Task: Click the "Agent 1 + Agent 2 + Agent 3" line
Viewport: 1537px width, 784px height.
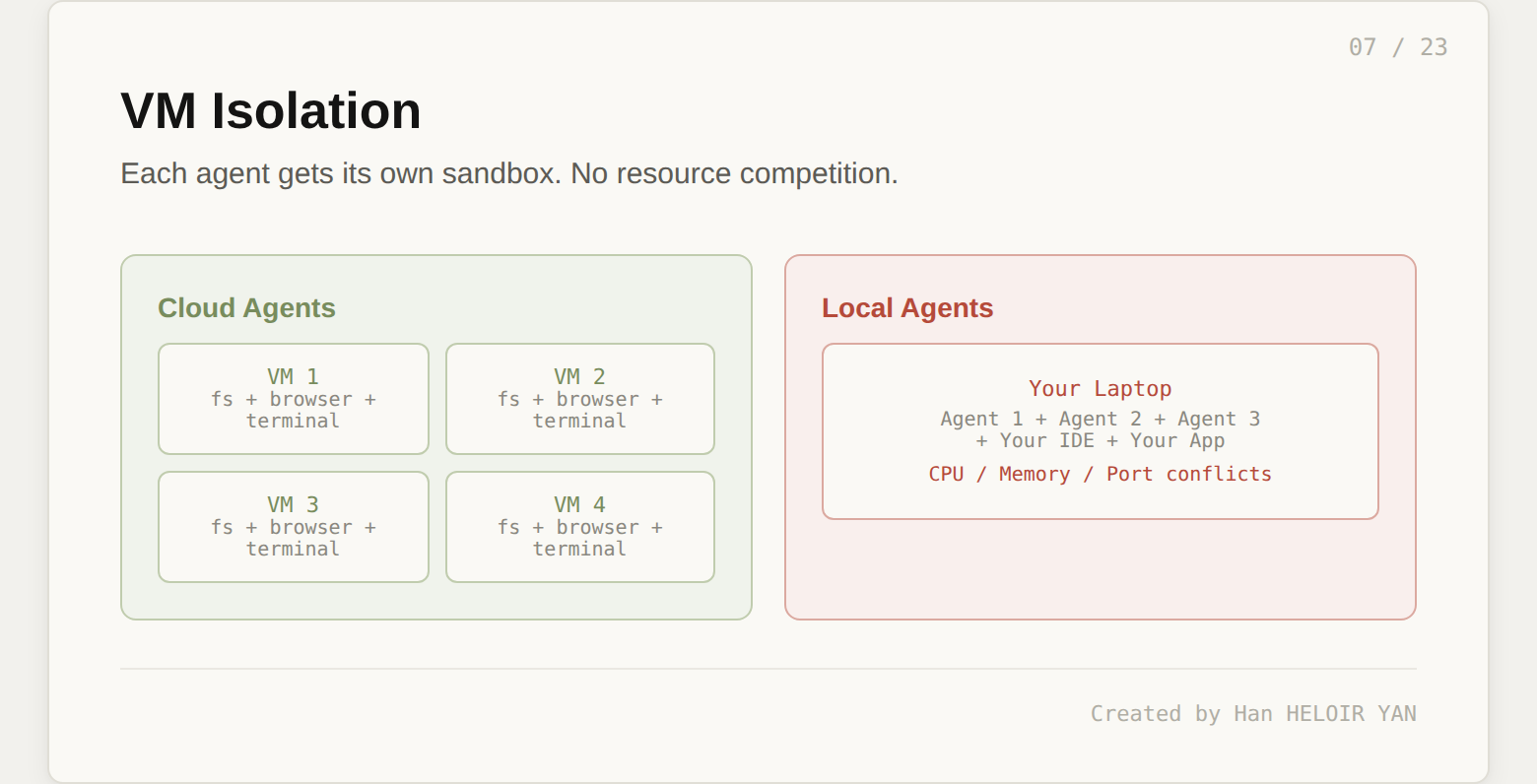Action: pyautogui.click(x=1100, y=420)
